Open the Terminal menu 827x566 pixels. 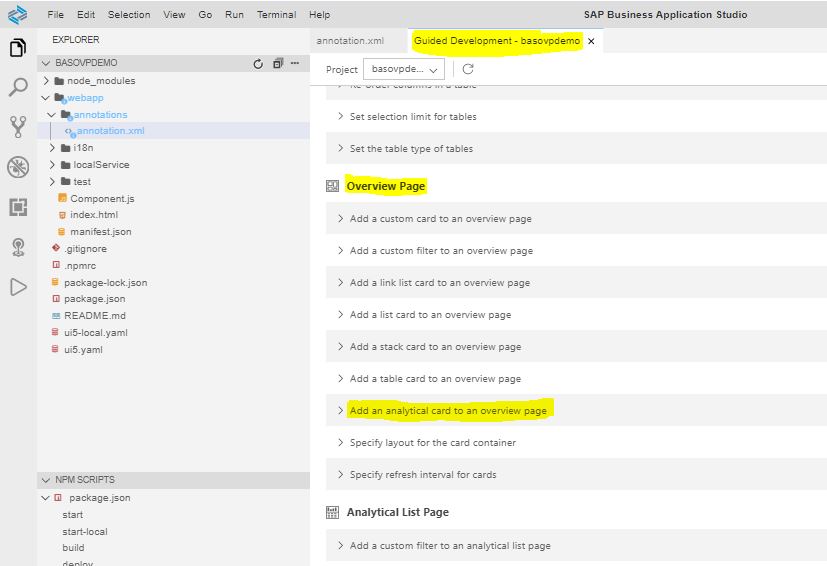[x=276, y=15]
